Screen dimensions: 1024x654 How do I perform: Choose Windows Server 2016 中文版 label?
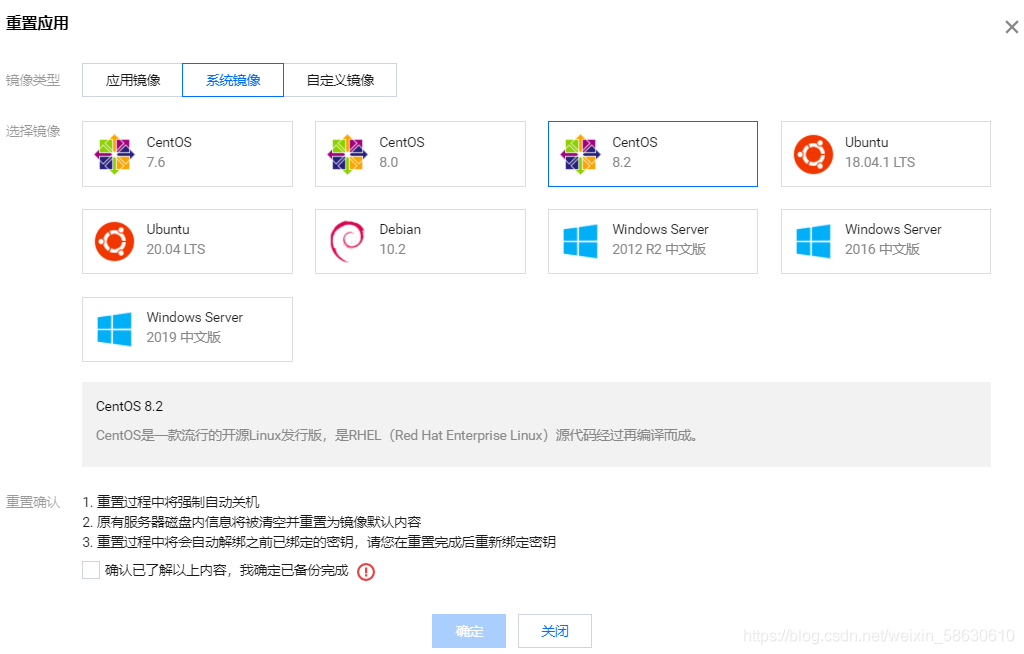[x=893, y=239]
